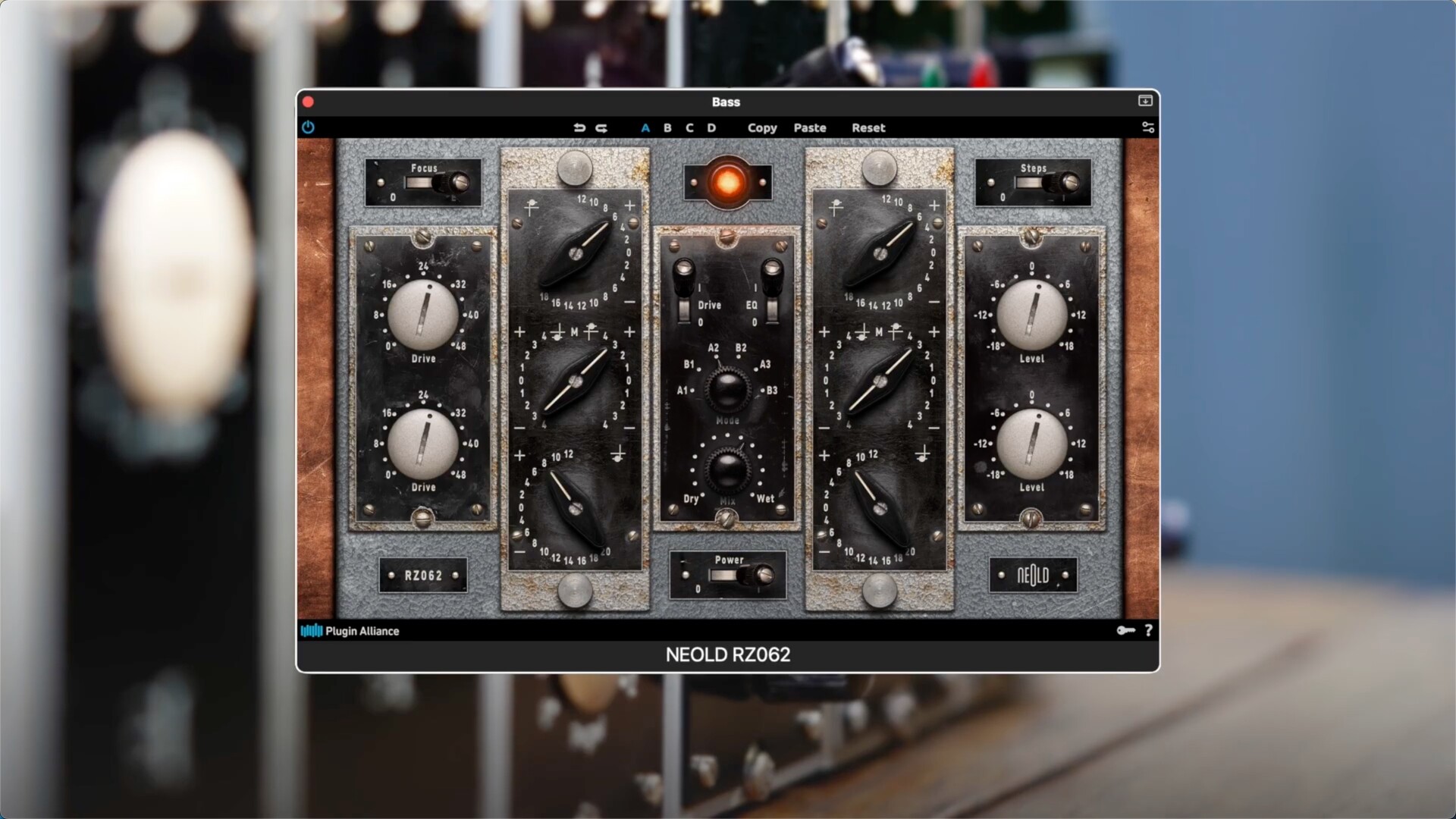1456x819 pixels.
Task: Open the question mark help icon
Action: coord(1148,630)
